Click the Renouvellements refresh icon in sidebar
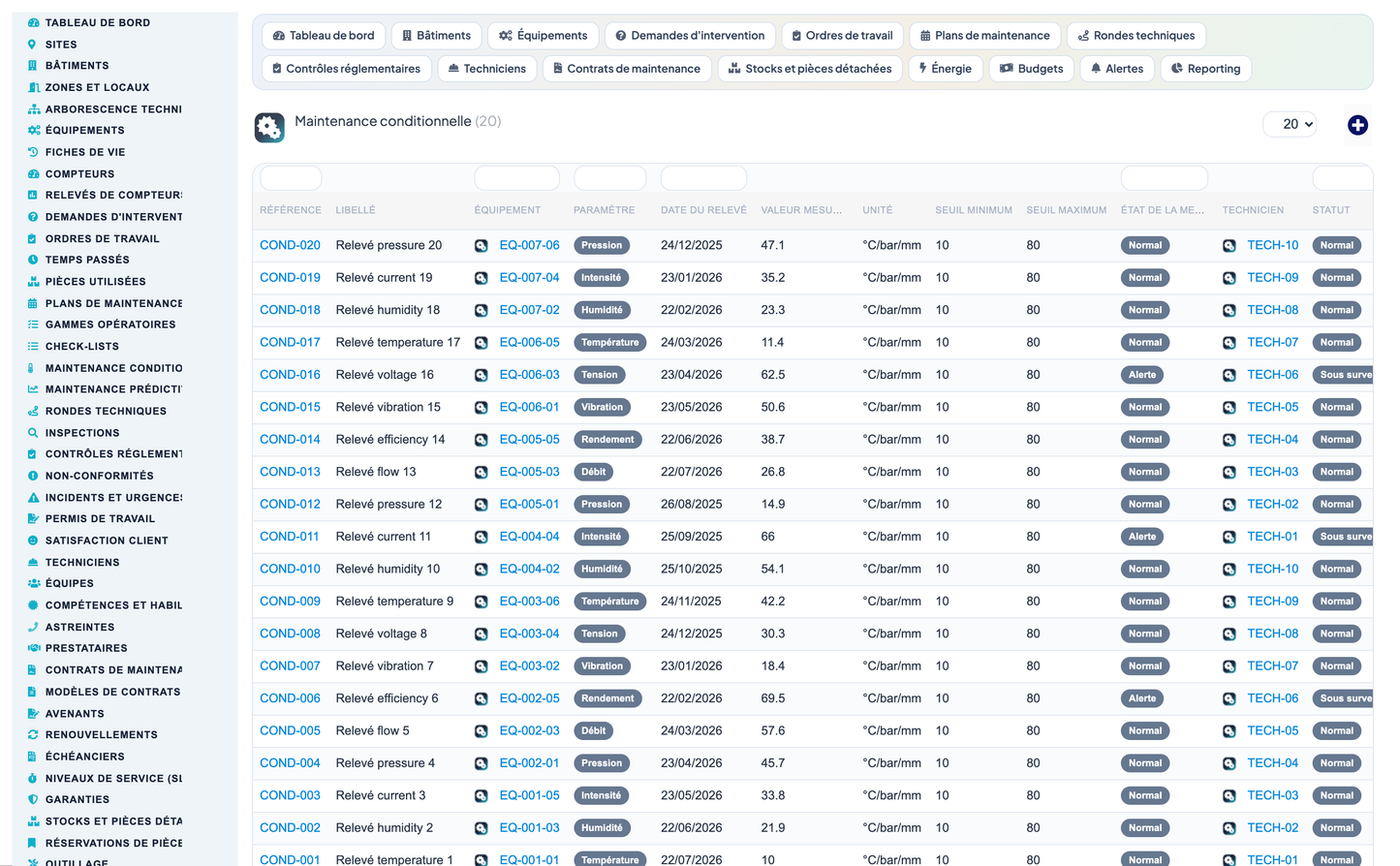Image resolution: width=1400 pixels, height=866 pixels. pyautogui.click(x=33, y=734)
